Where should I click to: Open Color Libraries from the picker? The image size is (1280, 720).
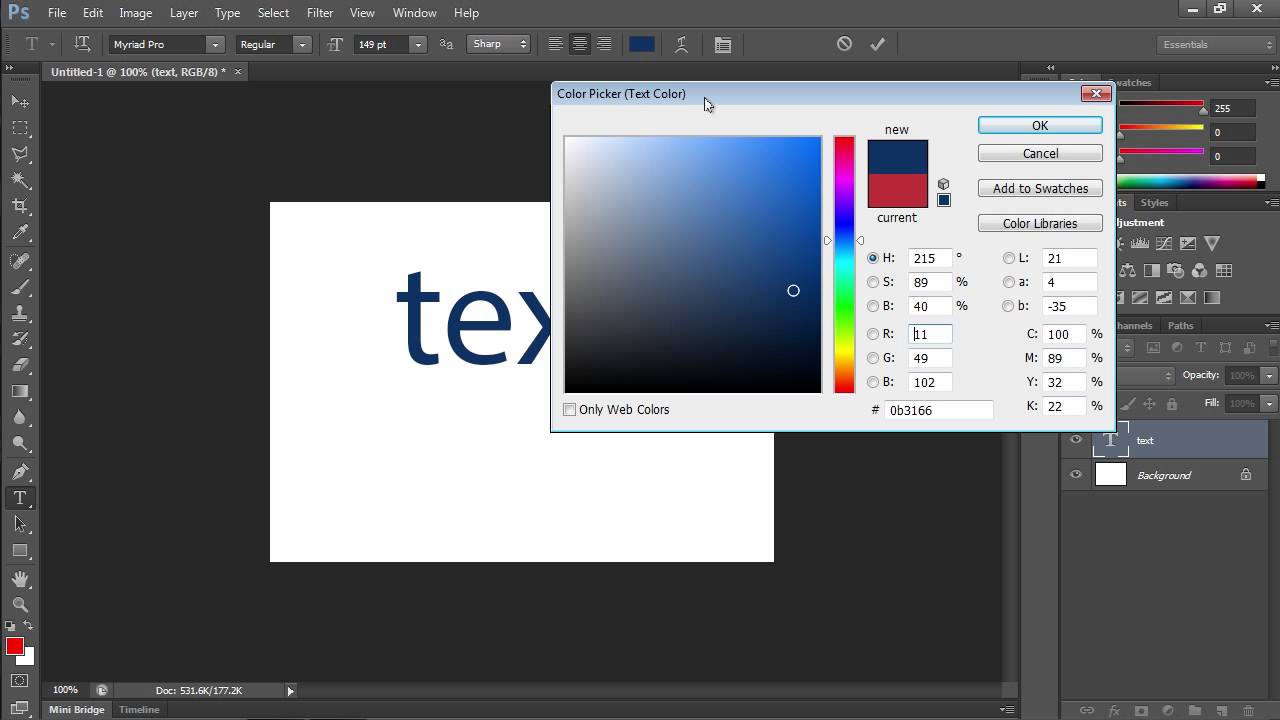[1040, 224]
